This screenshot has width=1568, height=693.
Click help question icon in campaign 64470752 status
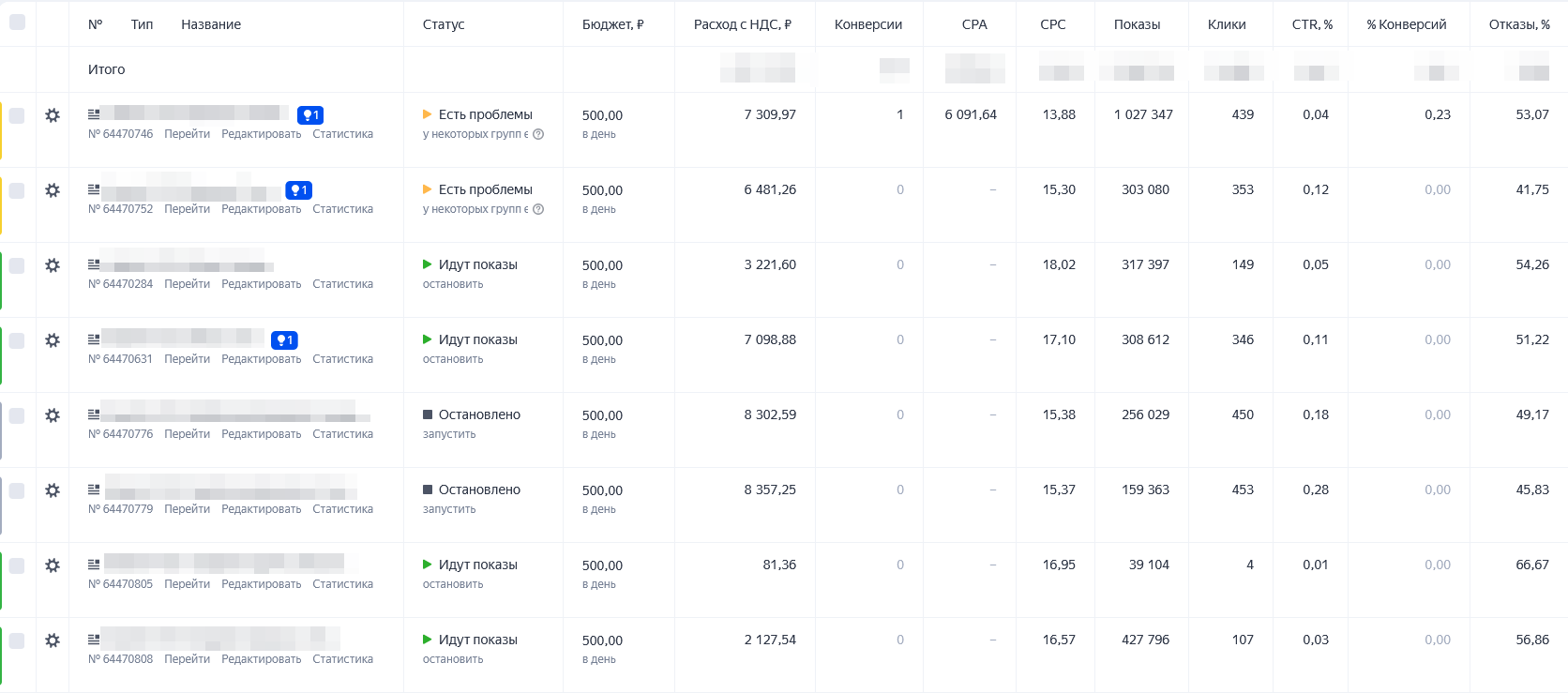pos(538,209)
